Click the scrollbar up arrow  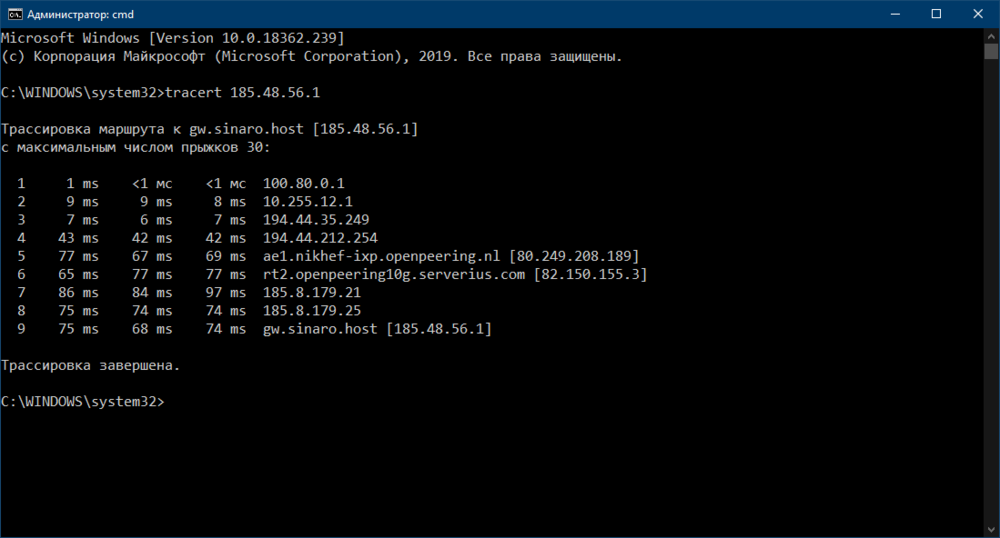tap(990, 35)
